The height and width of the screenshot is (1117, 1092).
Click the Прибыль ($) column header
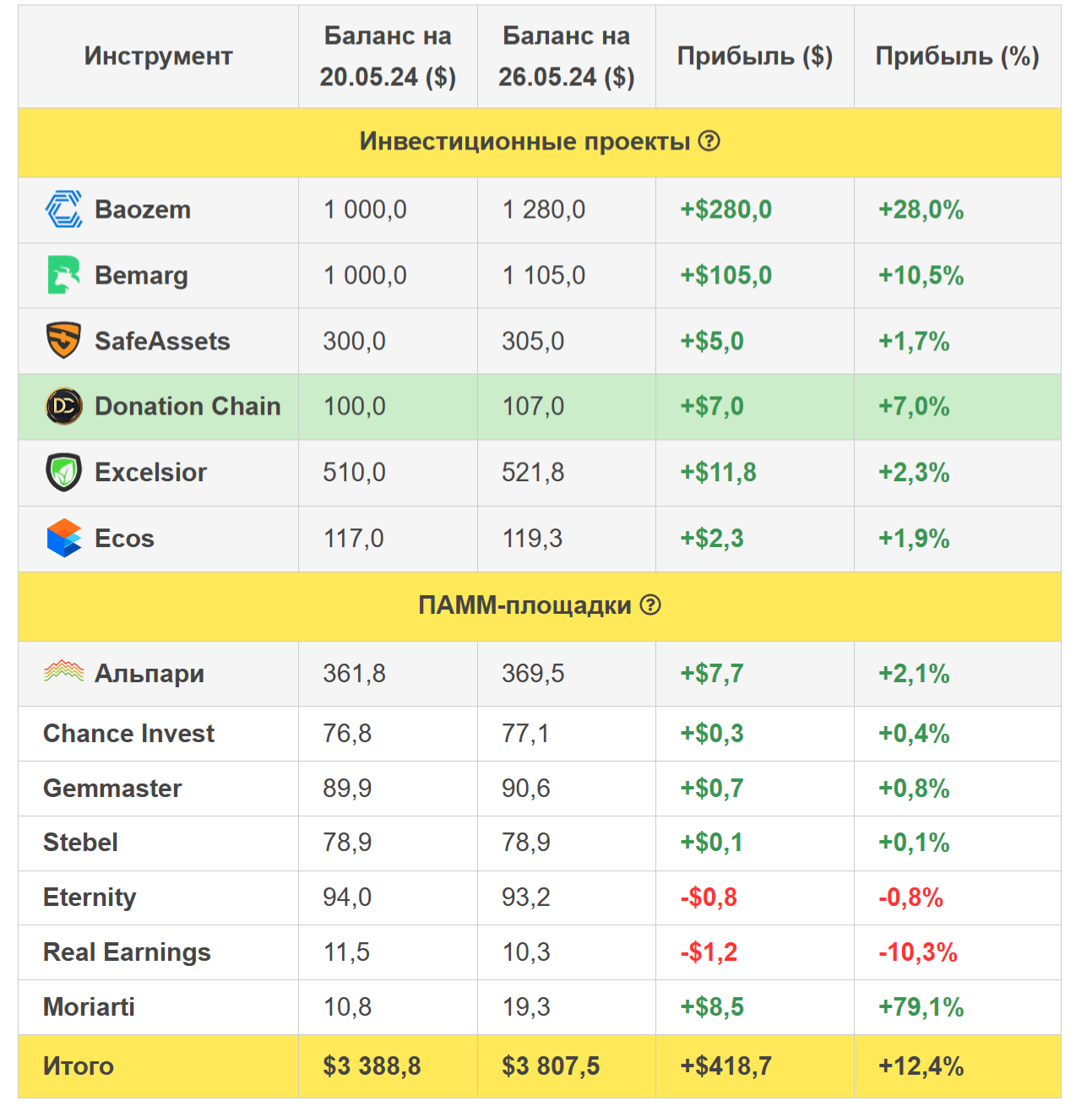[x=754, y=57]
